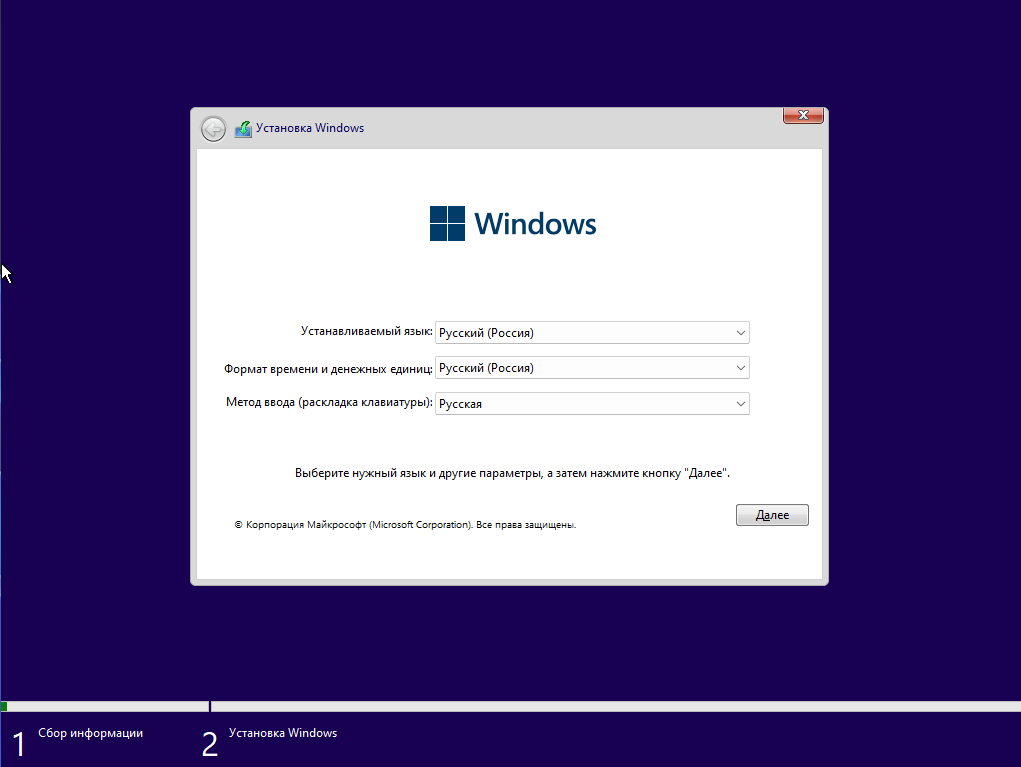Viewport: 1021px width, 767px height.
Task: Click the large Windows wordmark text
Action: point(535,224)
